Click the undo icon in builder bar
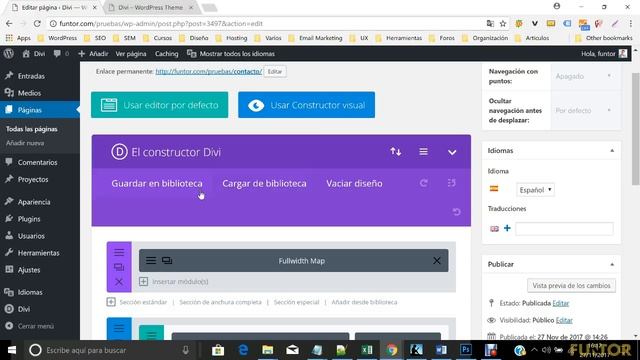The width and height of the screenshot is (640, 360). (x=456, y=211)
